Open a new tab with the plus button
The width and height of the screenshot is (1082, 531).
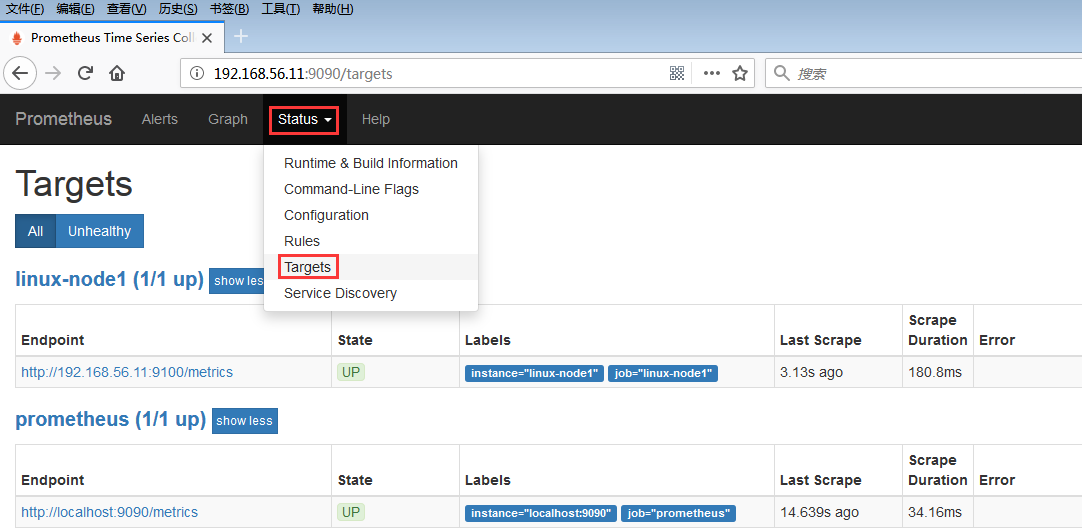pyautogui.click(x=241, y=37)
